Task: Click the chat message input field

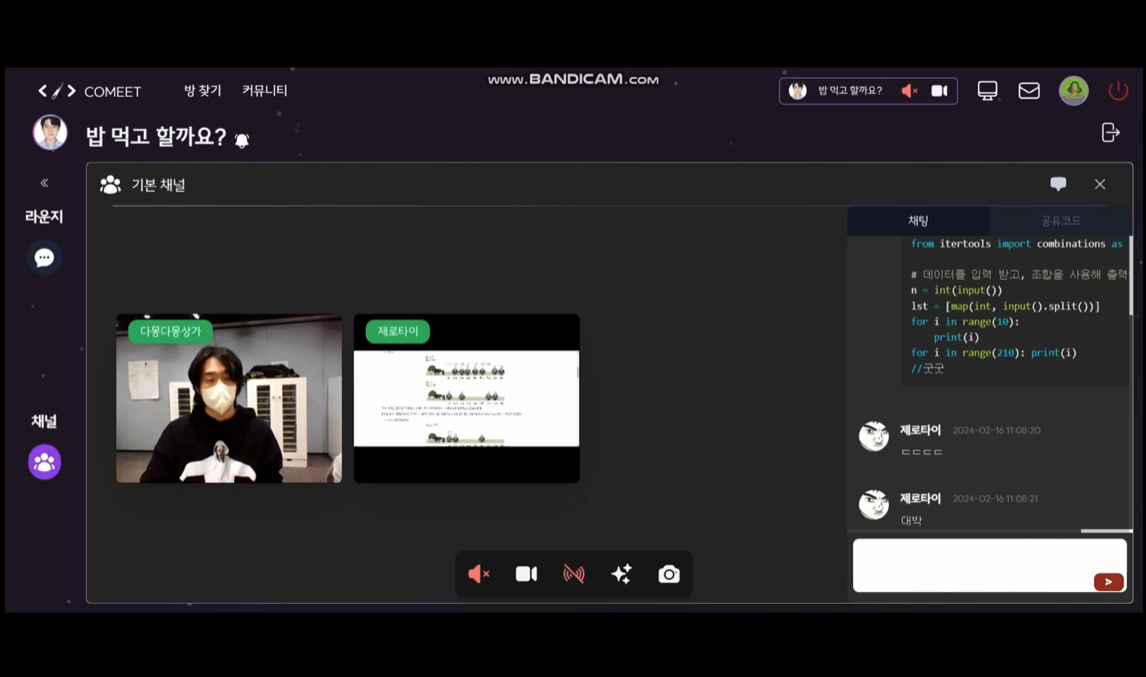Action: [990, 565]
